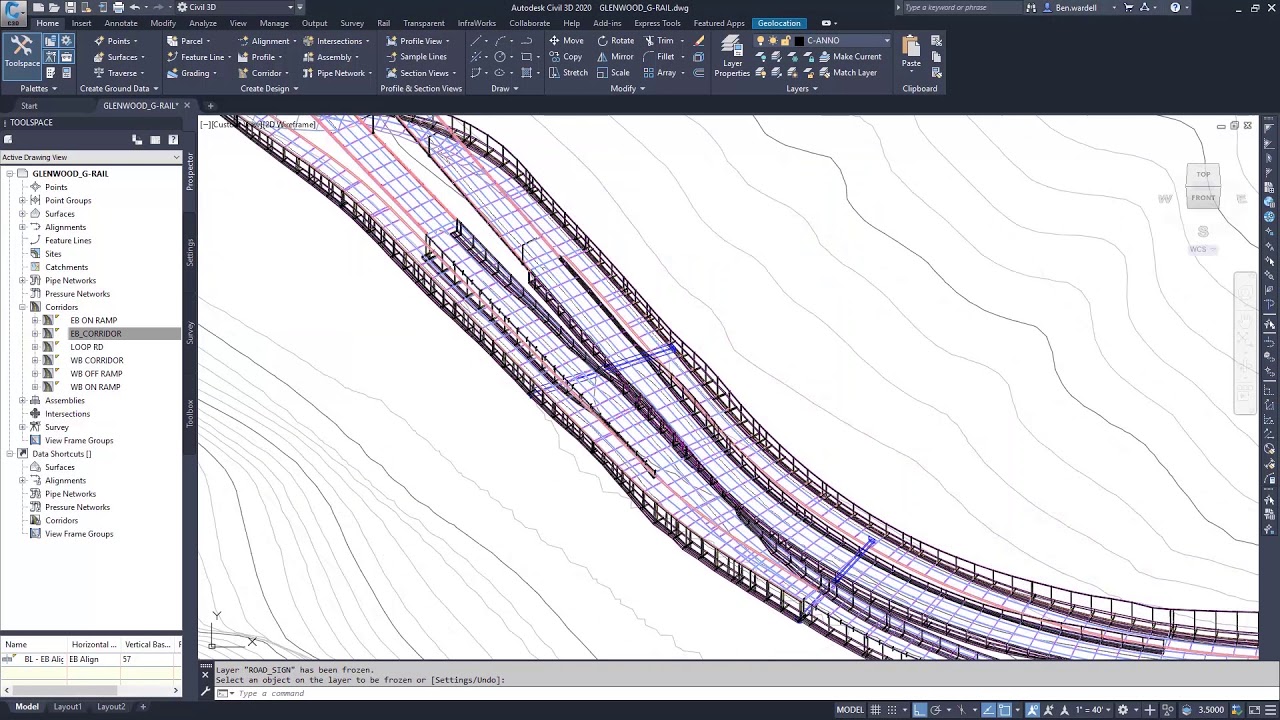Select the Line draw tool

(x=477, y=41)
